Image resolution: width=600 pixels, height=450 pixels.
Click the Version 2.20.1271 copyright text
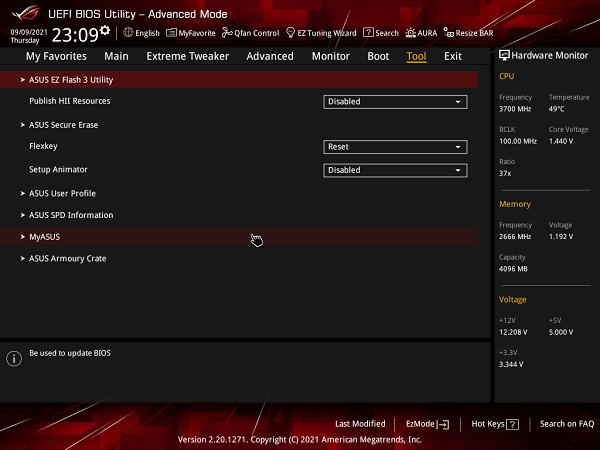pos(300,440)
